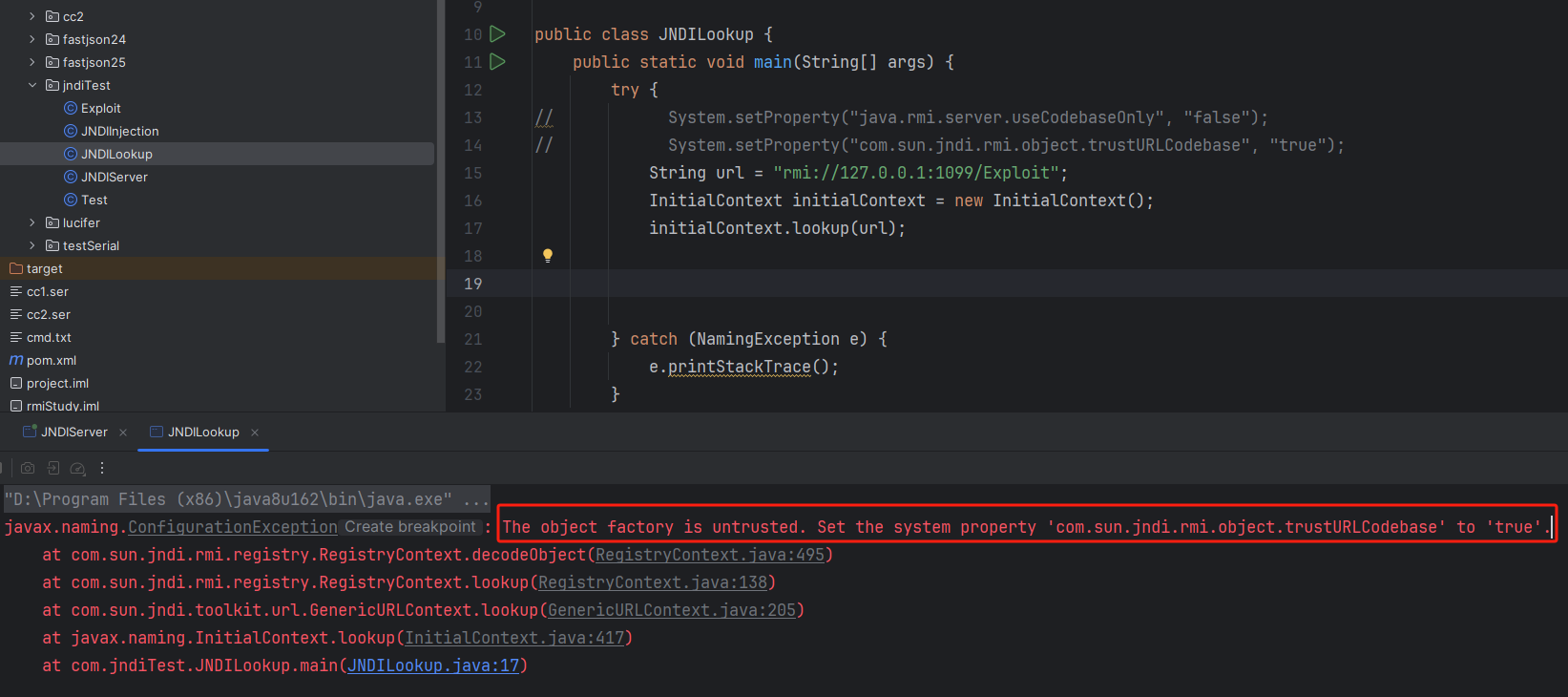1568x697 pixels.
Task: Collapse the jndiTest package
Action: point(32,85)
